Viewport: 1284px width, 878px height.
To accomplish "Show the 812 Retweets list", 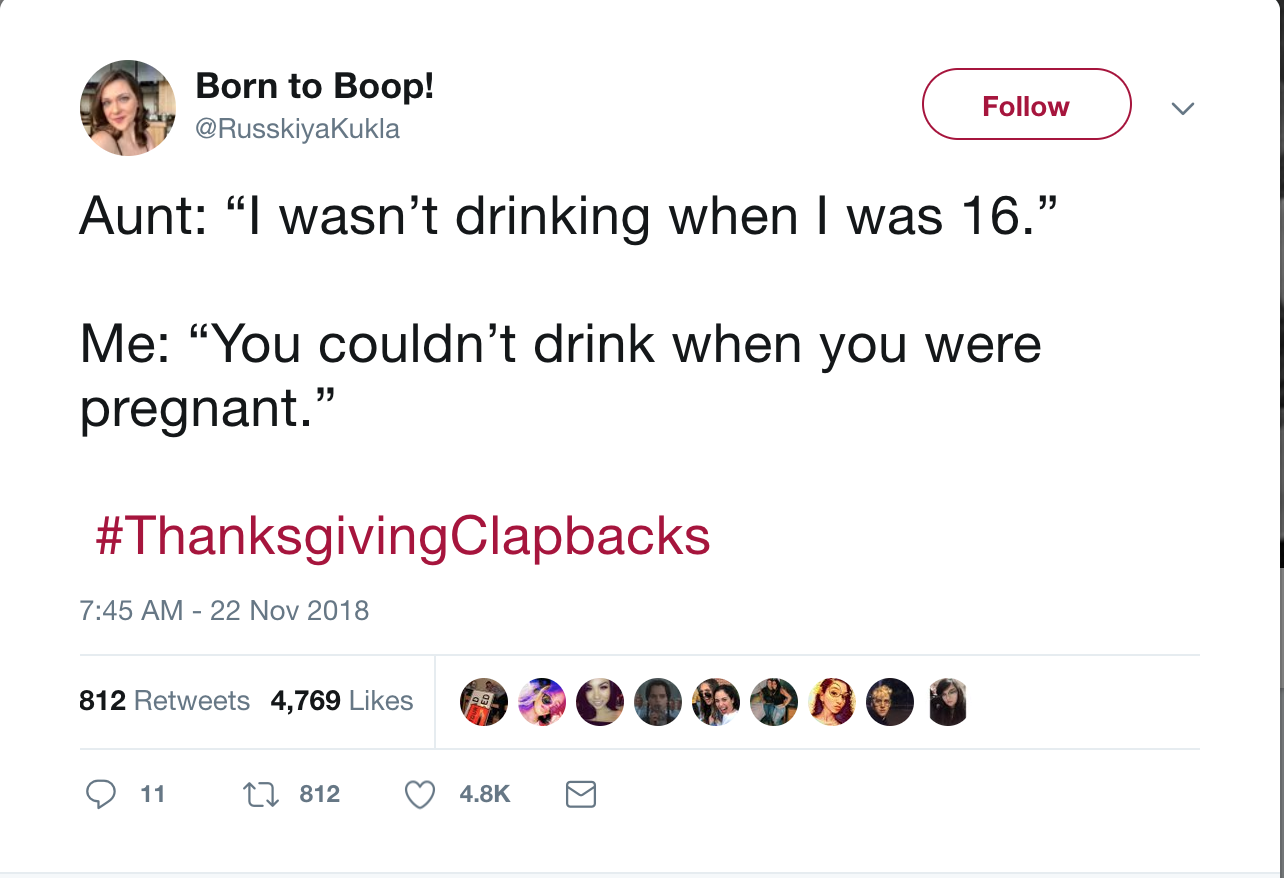I will click(164, 701).
